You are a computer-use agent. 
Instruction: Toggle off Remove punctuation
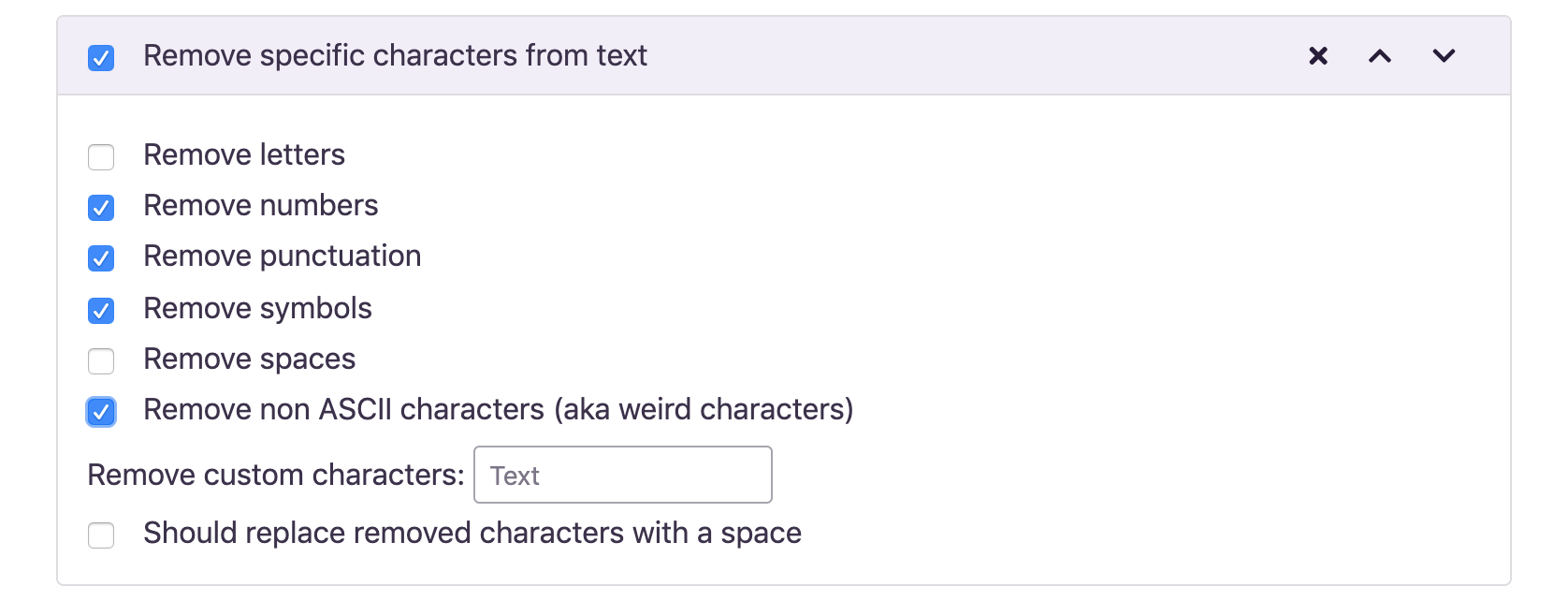coord(101,257)
